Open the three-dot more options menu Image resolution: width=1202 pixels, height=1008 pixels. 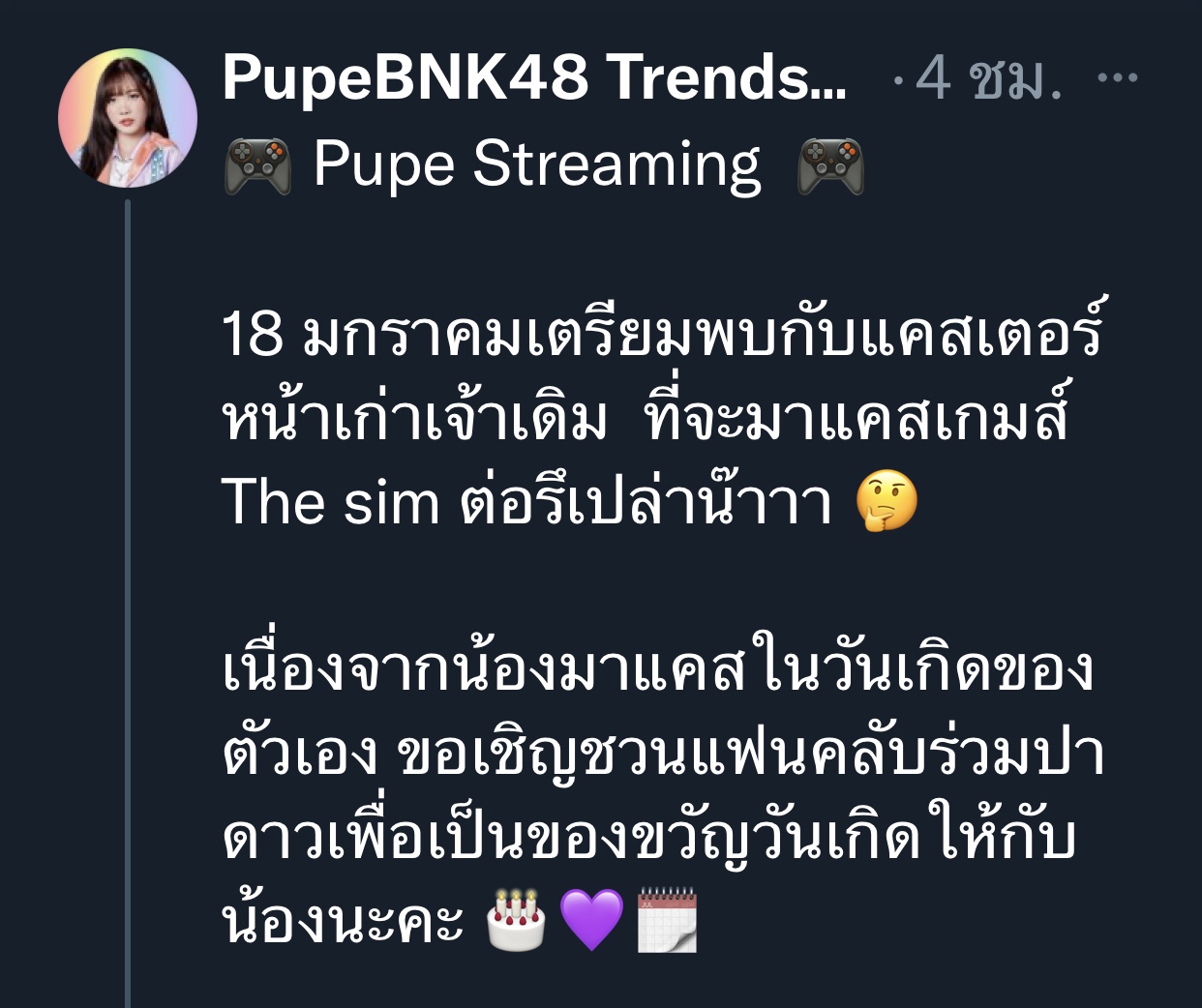1119,77
